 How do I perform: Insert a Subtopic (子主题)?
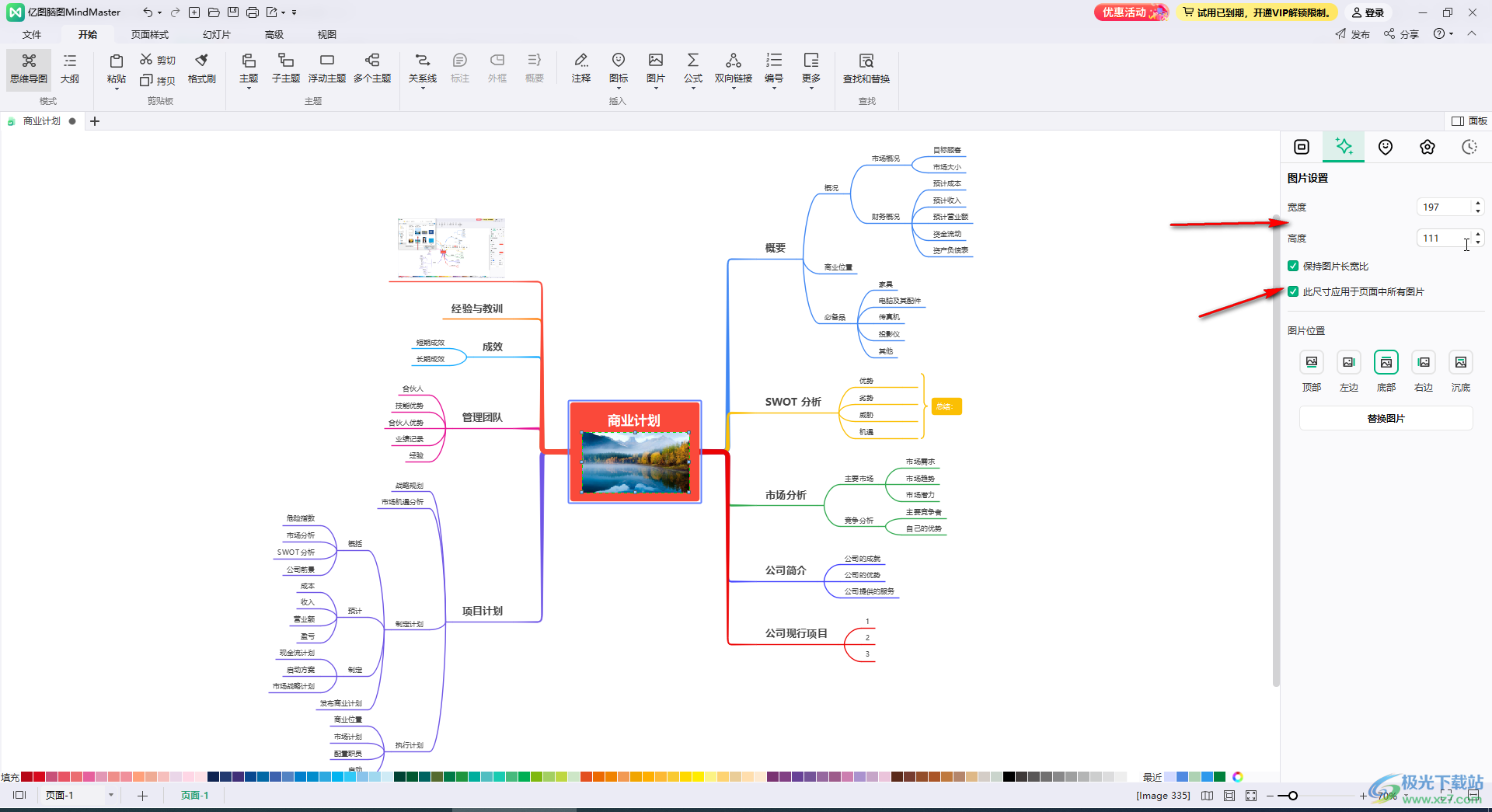click(286, 69)
